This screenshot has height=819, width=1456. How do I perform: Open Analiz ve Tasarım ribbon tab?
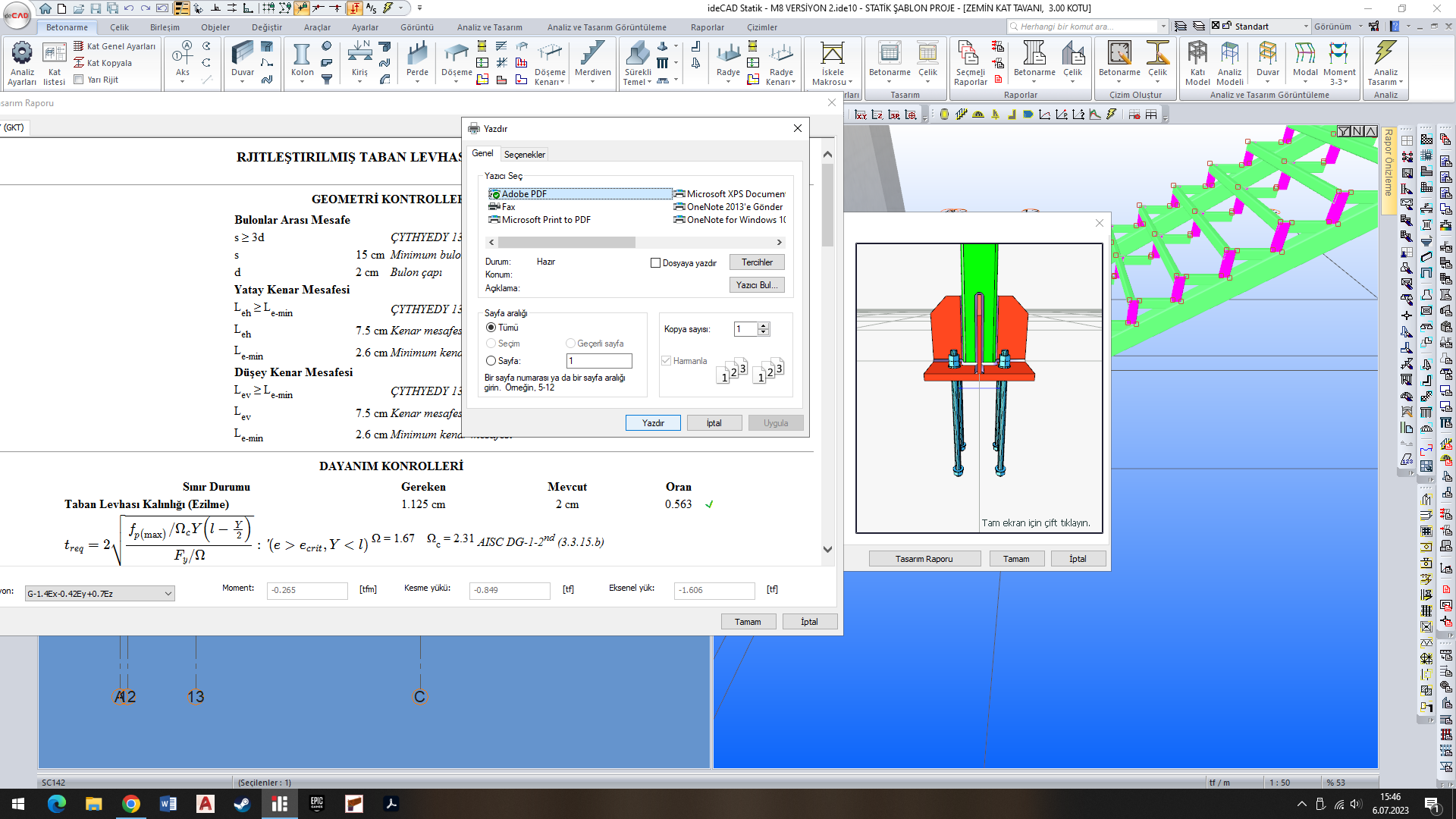coord(489,27)
